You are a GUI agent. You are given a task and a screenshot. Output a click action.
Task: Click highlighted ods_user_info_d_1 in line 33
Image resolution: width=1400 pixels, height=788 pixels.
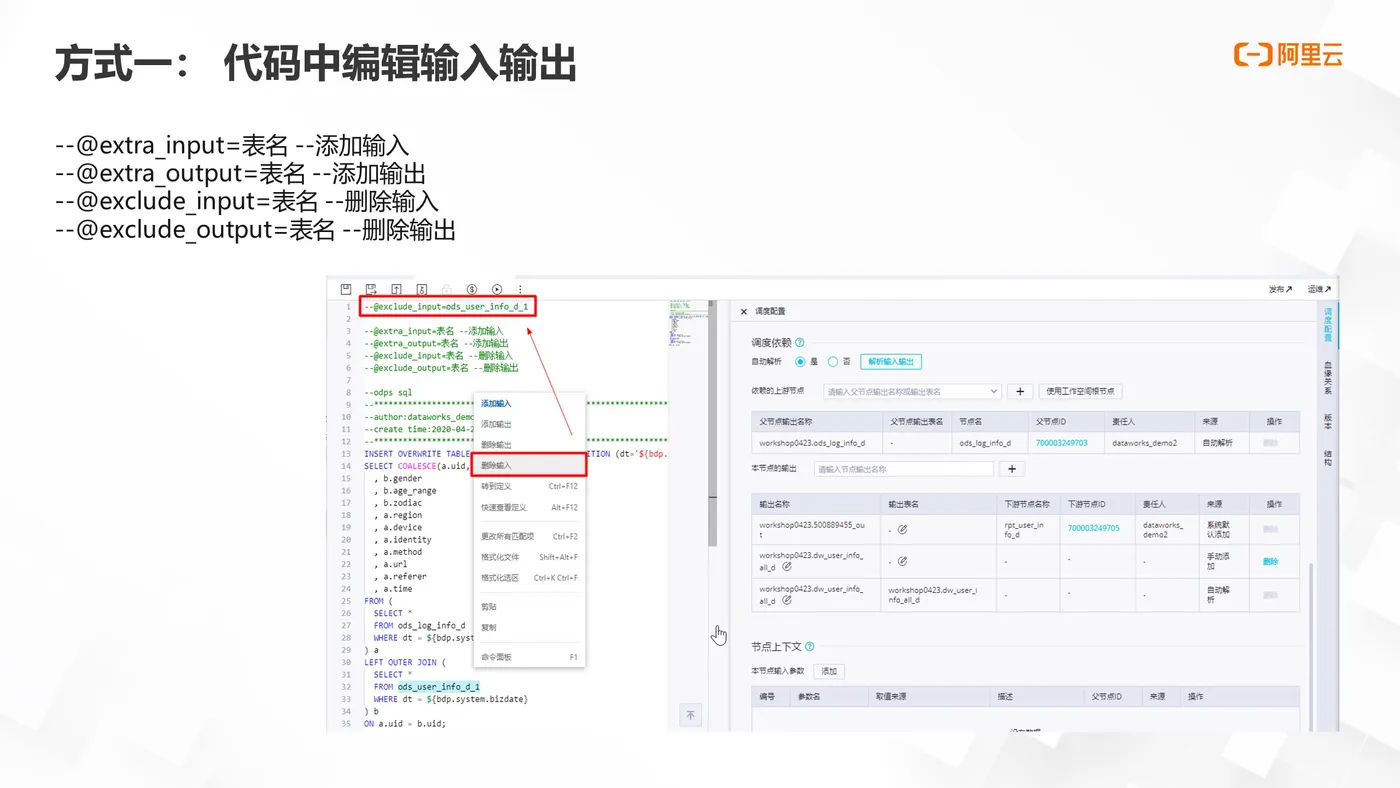click(x=438, y=687)
